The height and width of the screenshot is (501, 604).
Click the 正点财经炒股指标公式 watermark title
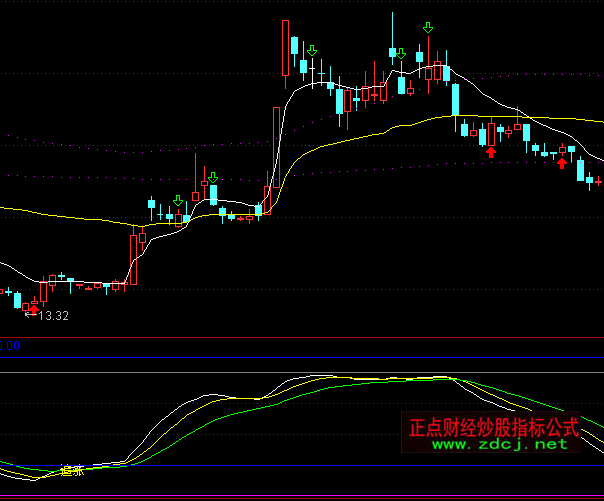tap(494, 426)
